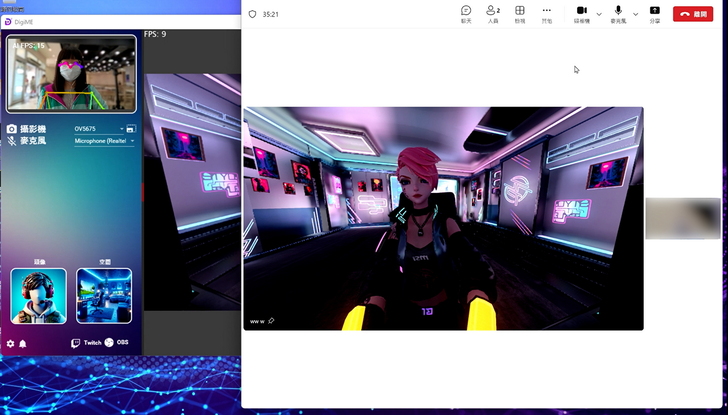This screenshot has height=415, width=728.
Task: Click the Twitch streaming icon
Action: (x=76, y=343)
